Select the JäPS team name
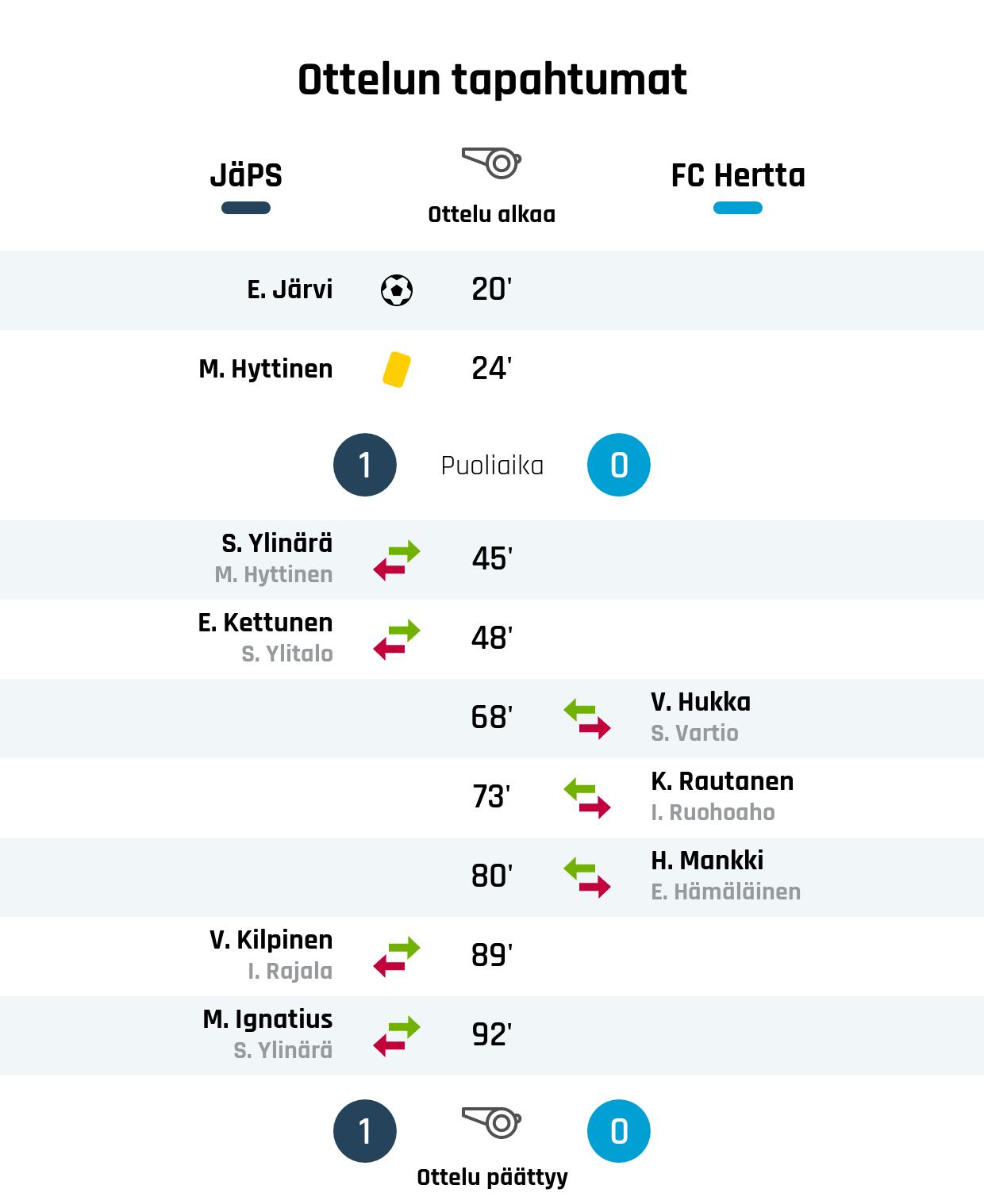 coord(246,175)
